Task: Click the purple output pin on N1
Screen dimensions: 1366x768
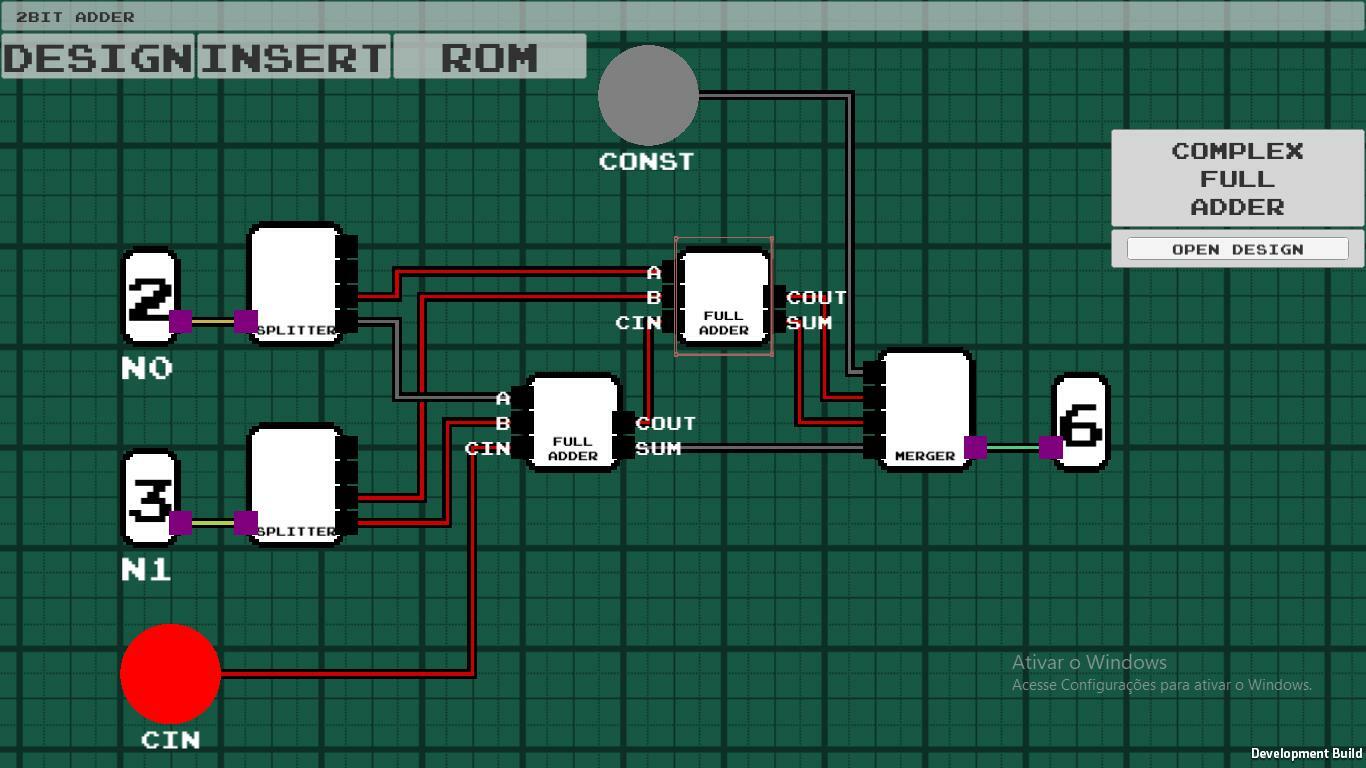Action: 181,523
